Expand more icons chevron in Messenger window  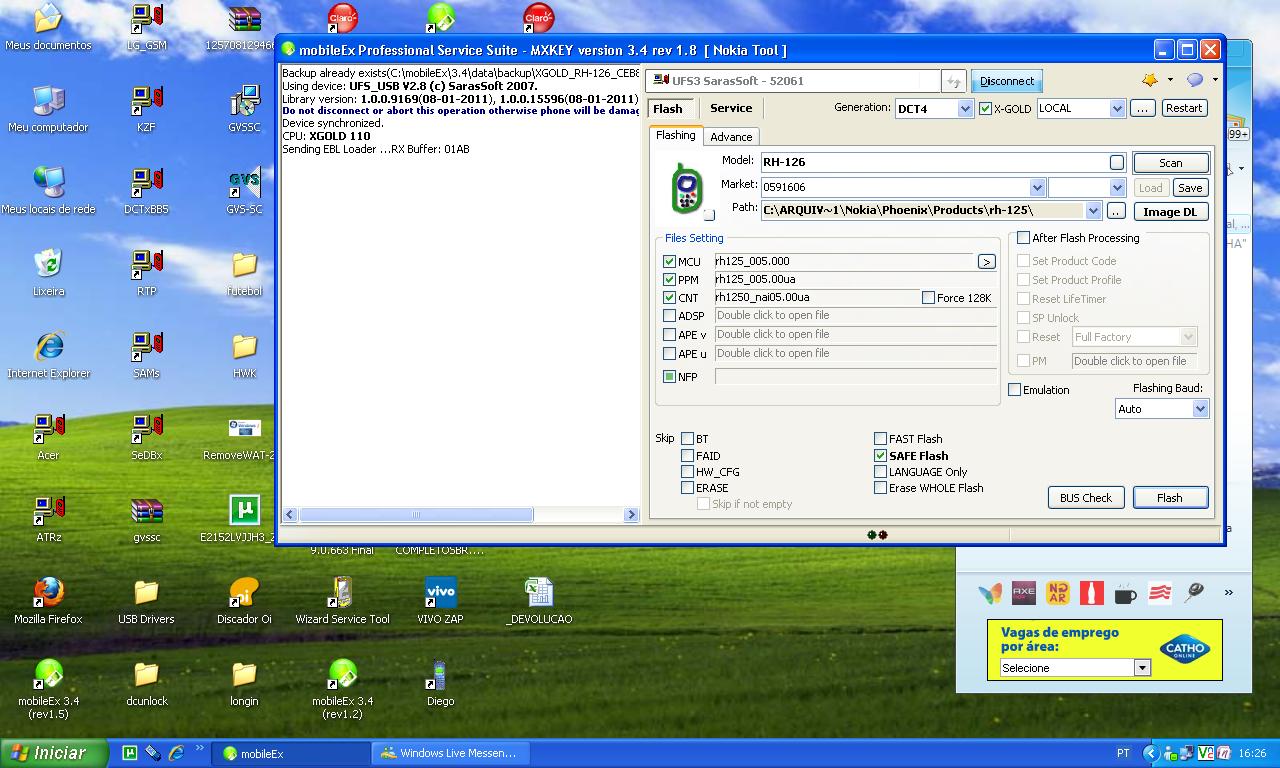1228,593
